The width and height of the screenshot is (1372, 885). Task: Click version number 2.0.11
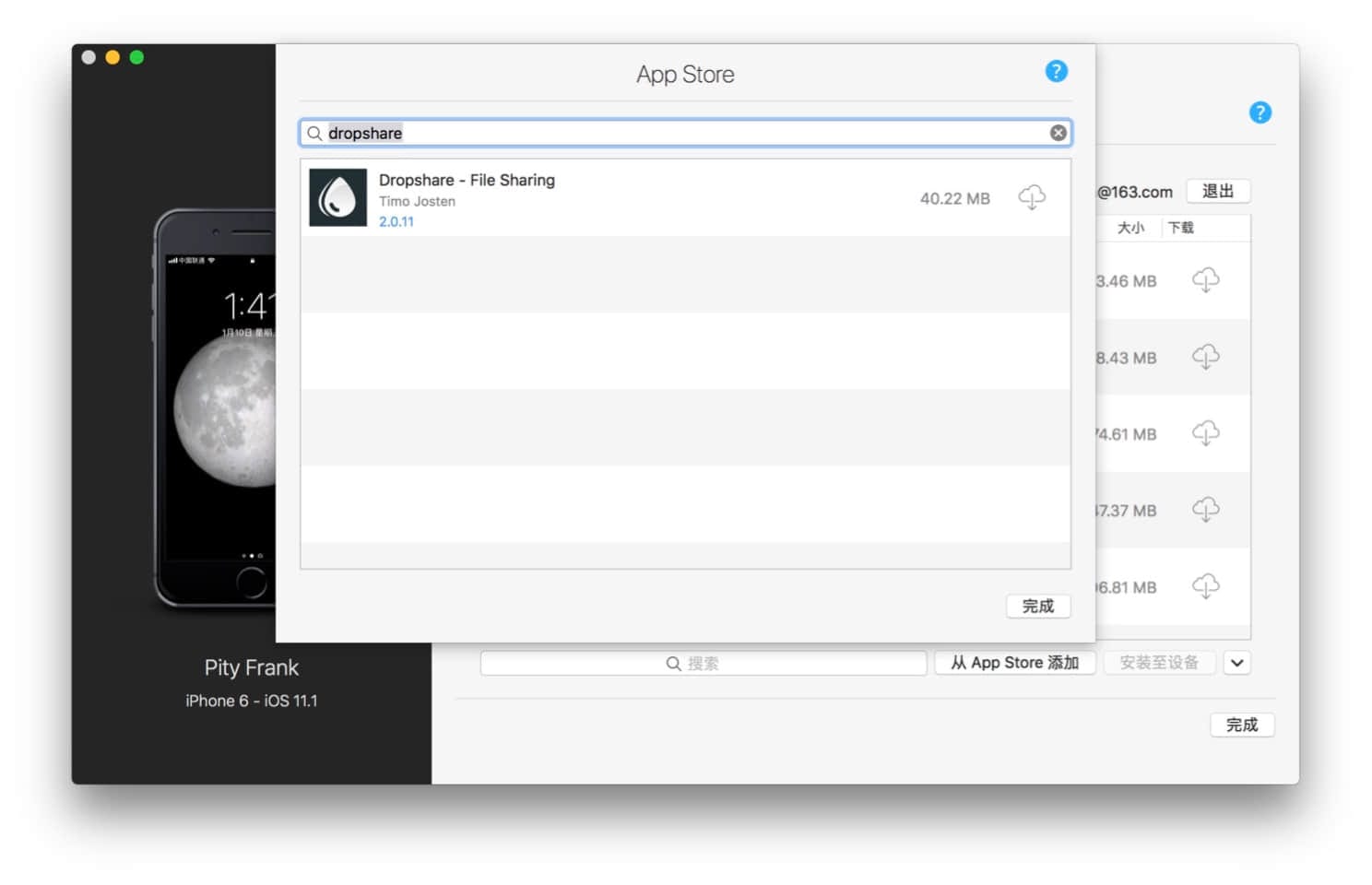[x=396, y=221]
